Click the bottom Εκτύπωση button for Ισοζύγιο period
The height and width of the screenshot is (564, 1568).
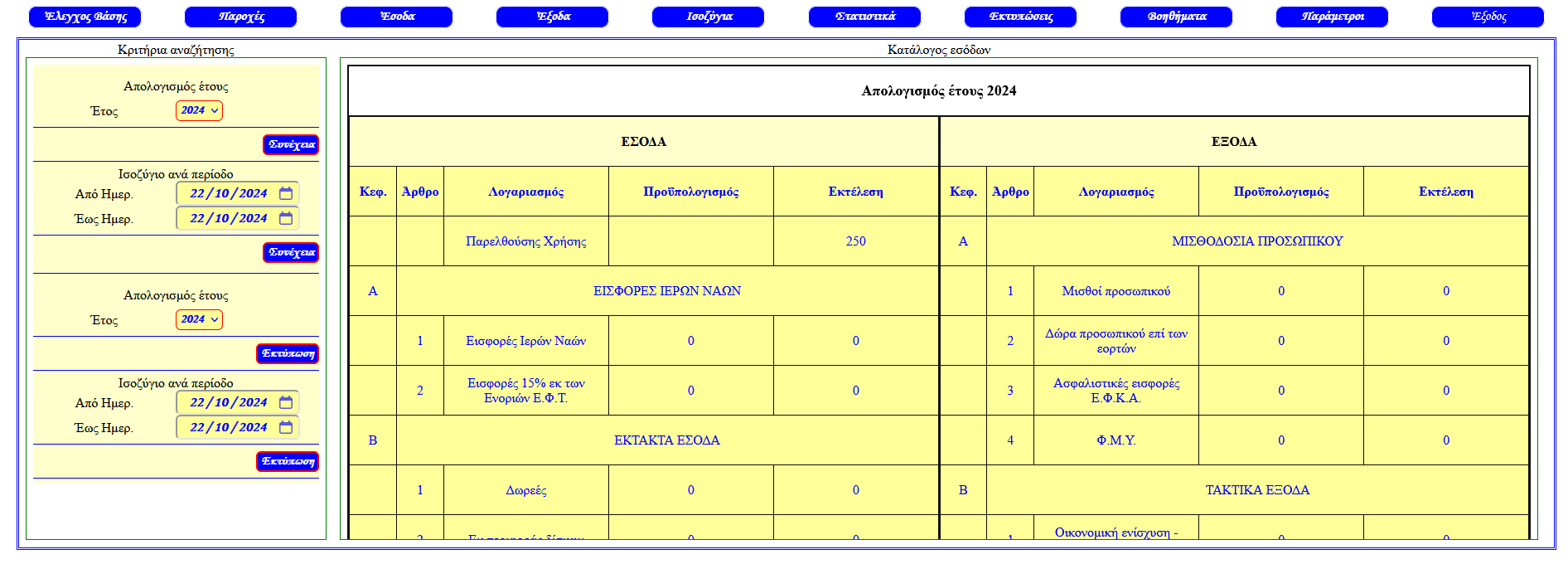click(288, 461)
